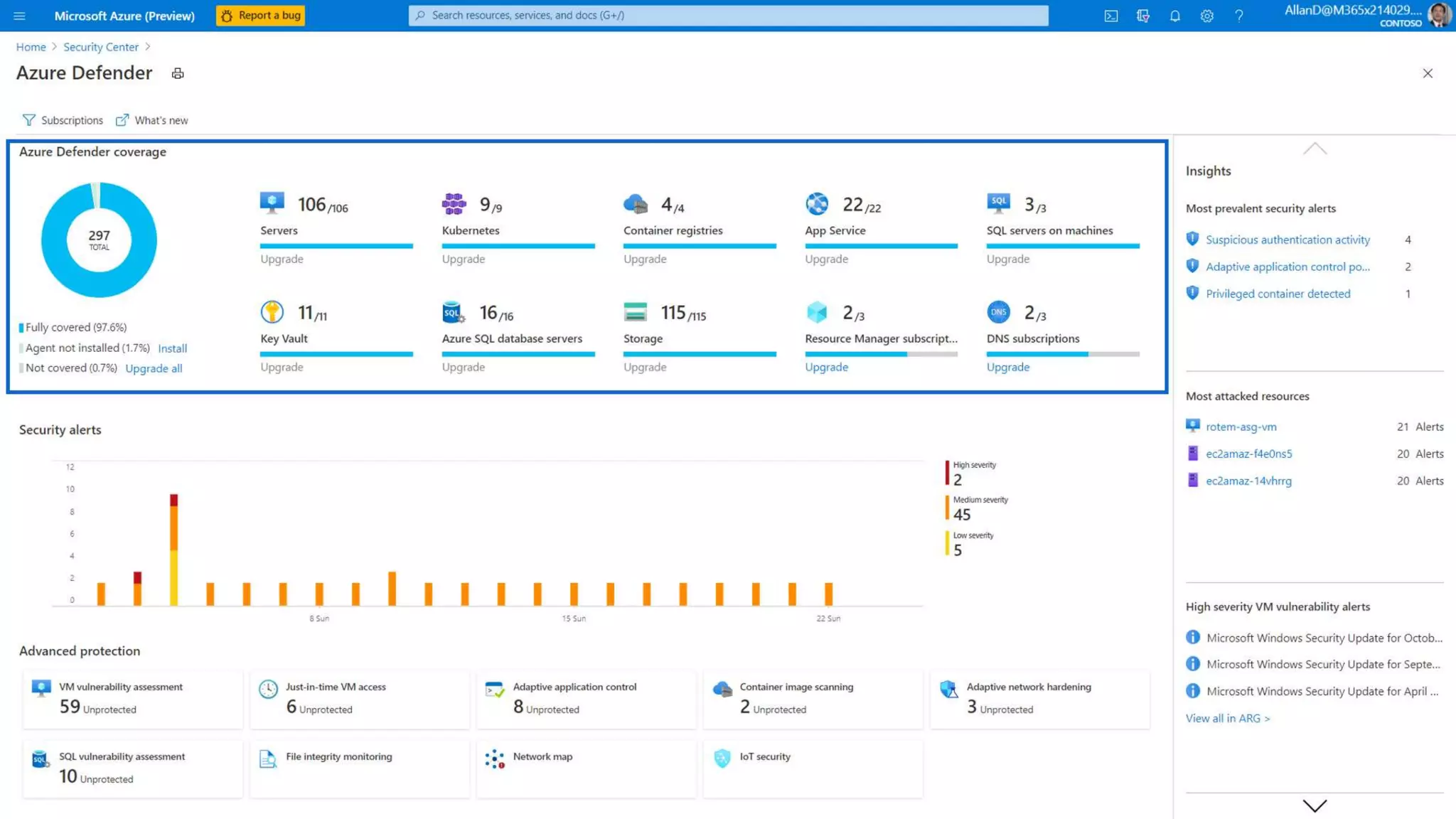Click Install for agent not installed

(172, 348)
